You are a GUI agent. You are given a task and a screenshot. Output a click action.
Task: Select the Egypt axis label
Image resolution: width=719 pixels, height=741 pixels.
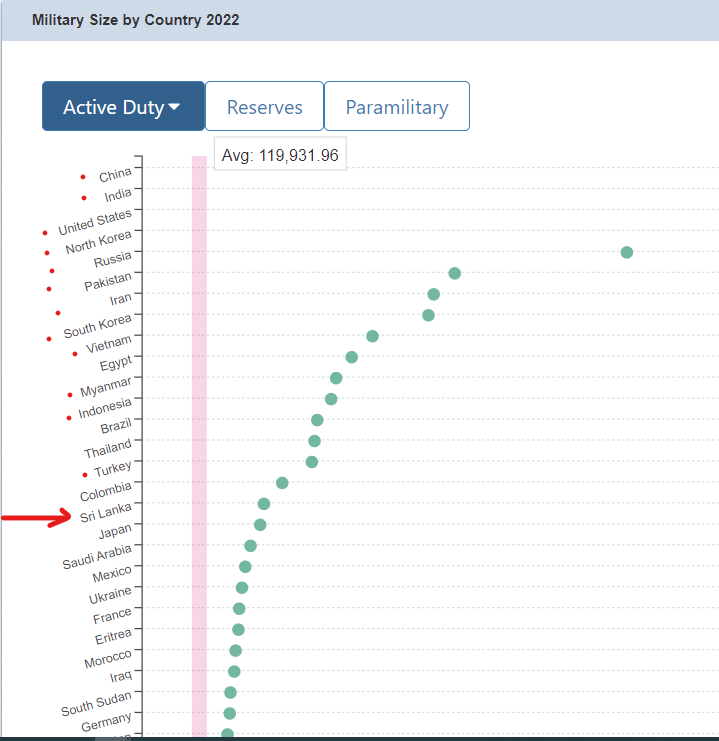[116, 363]
